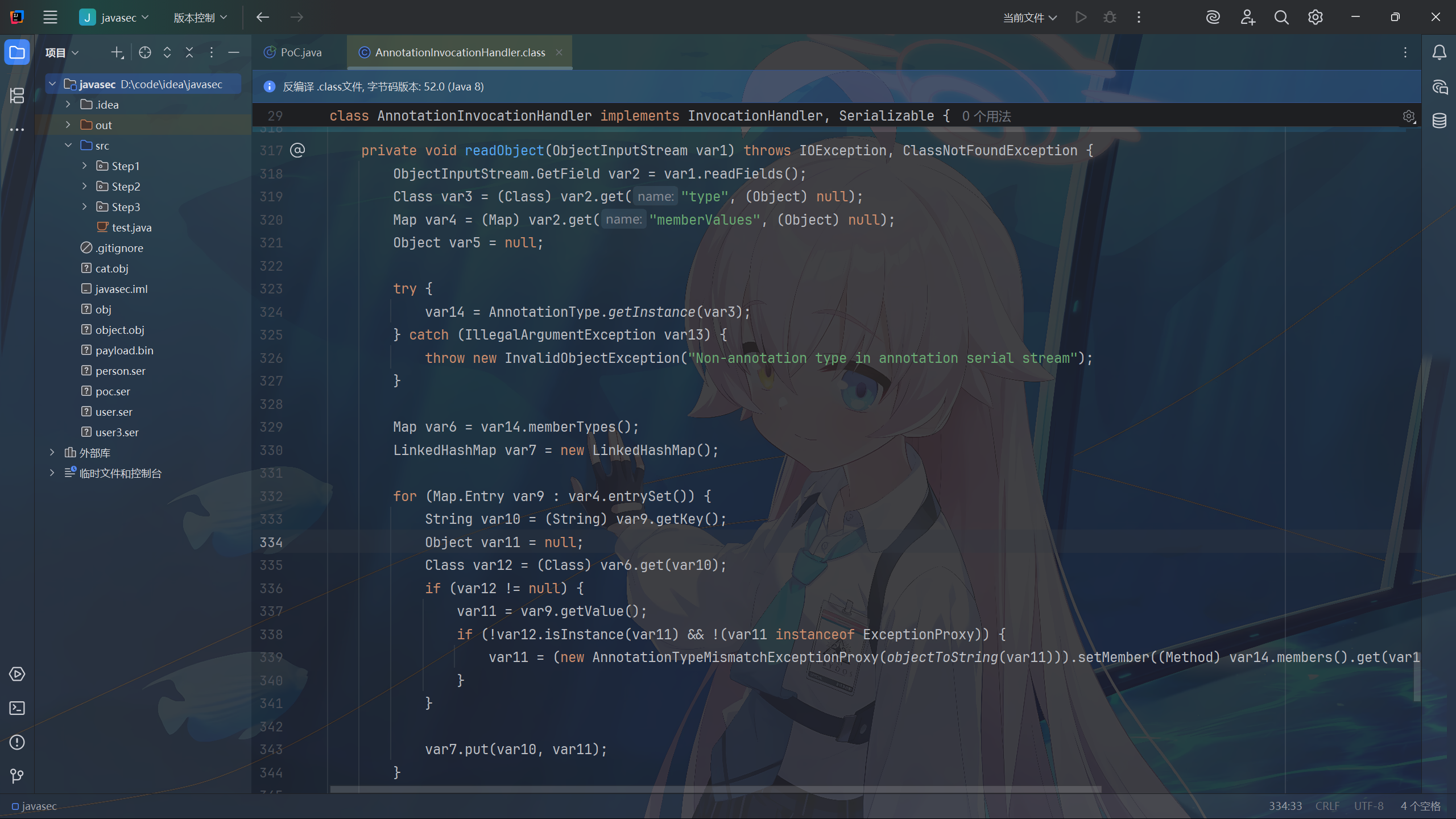The height and width of the screenshot is (819, 1456).
Task: Show more tool windows ellipsis
Action: 17,130
